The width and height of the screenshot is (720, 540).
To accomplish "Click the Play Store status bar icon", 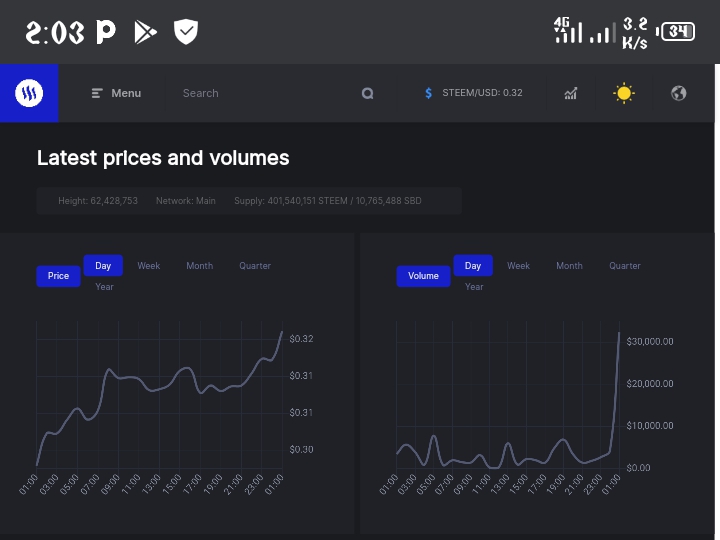I will [145, 32].
